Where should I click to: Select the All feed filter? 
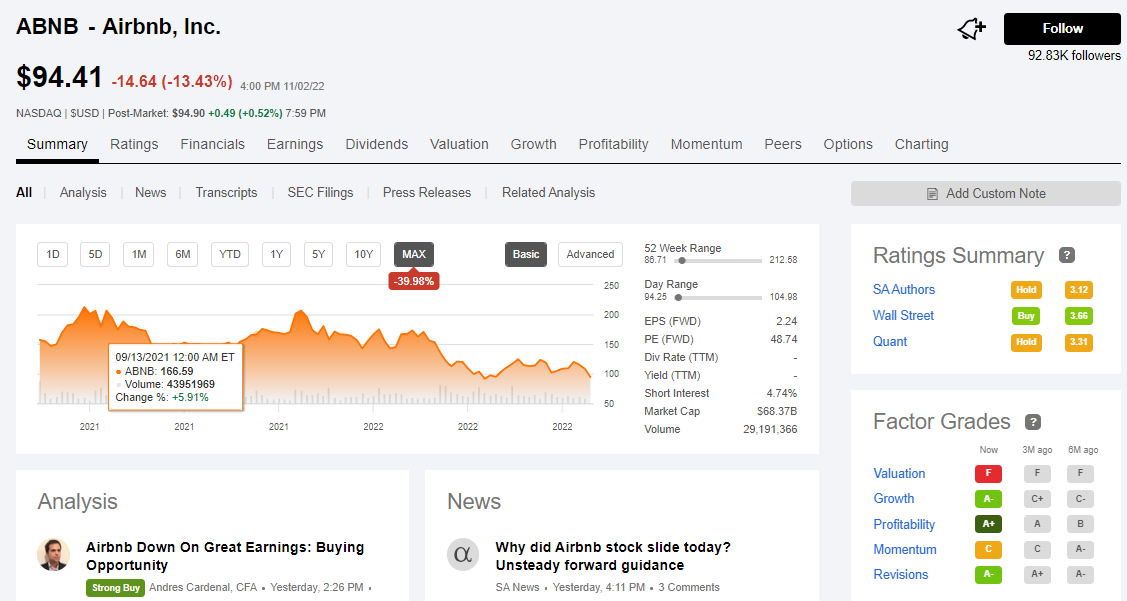(24, 193)
